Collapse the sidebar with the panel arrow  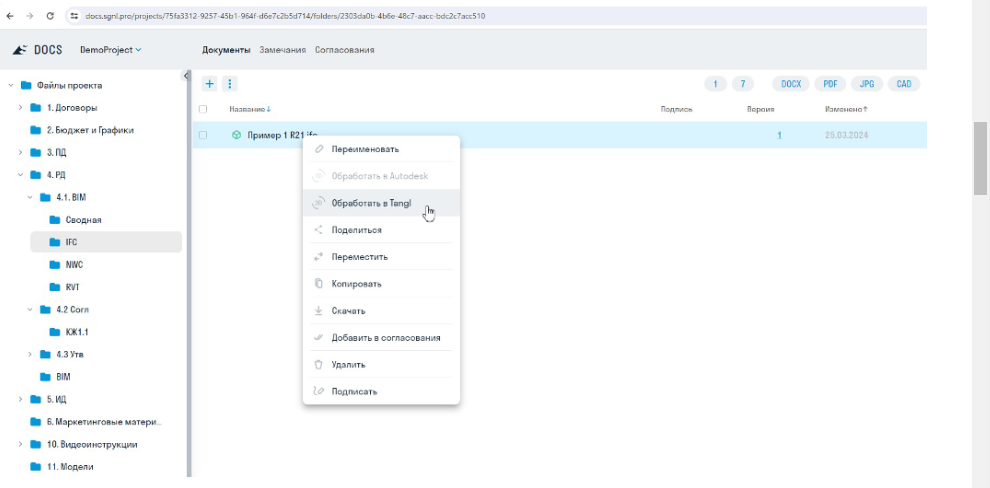[186, 76]
